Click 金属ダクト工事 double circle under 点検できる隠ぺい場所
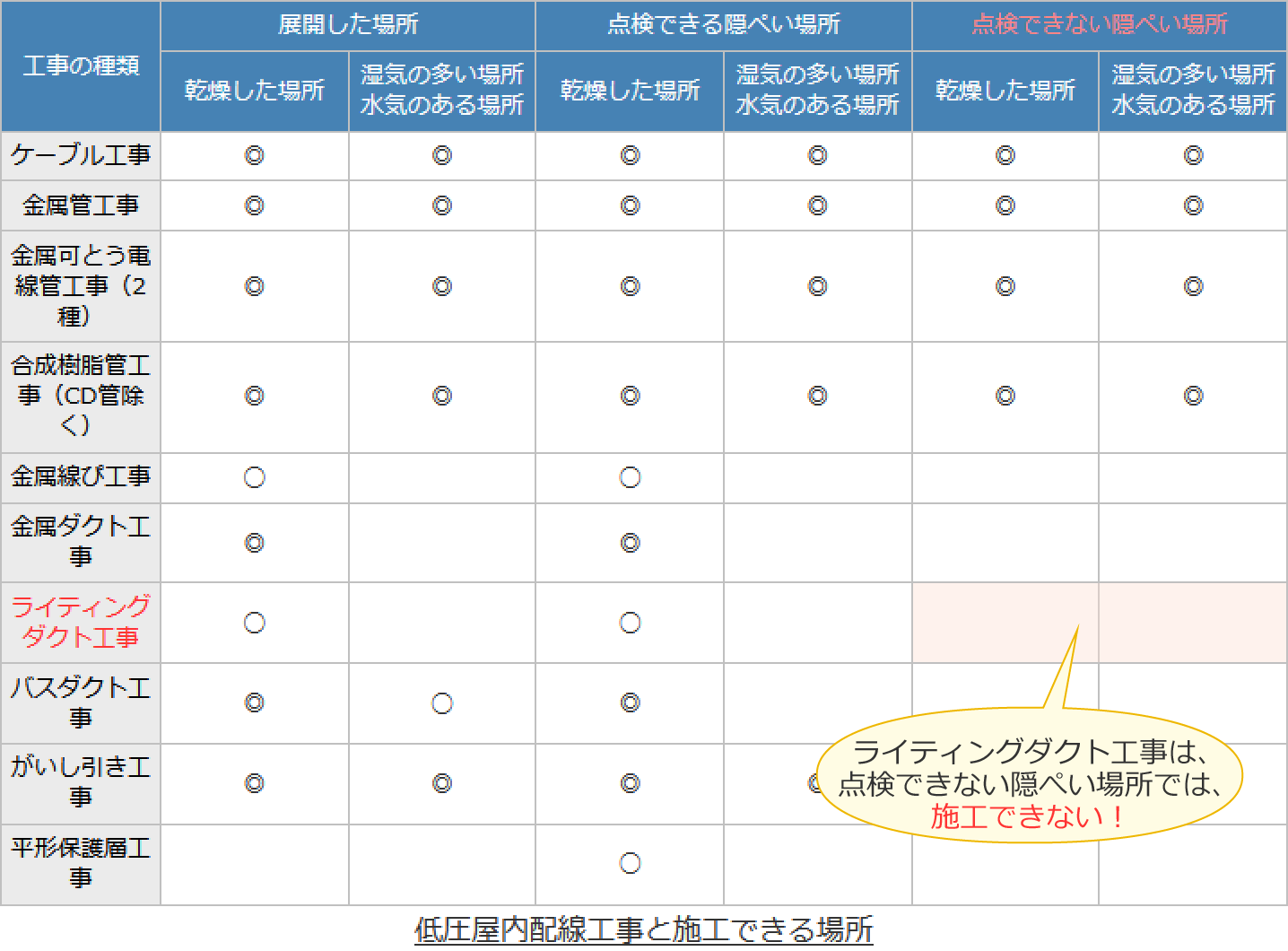 (630, 543)
